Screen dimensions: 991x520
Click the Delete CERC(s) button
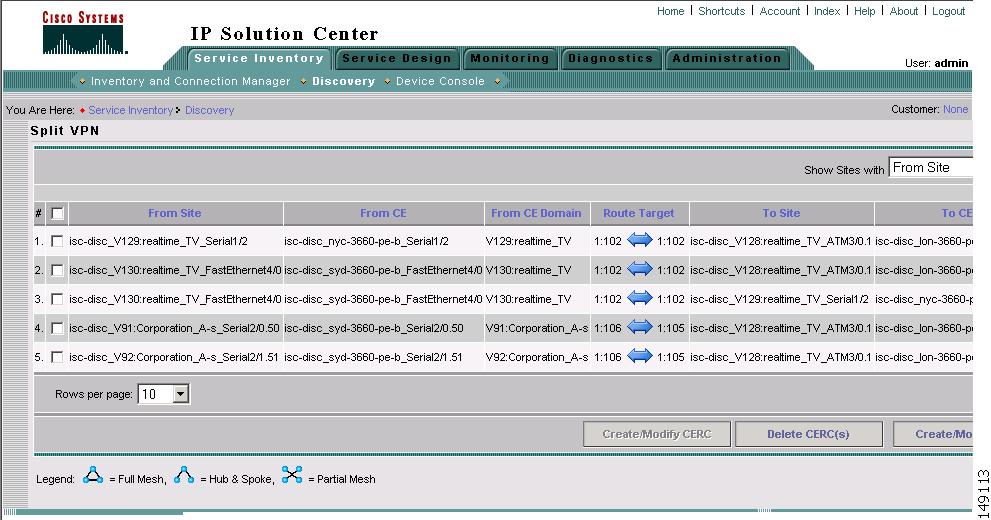click(x=808, y=434)
